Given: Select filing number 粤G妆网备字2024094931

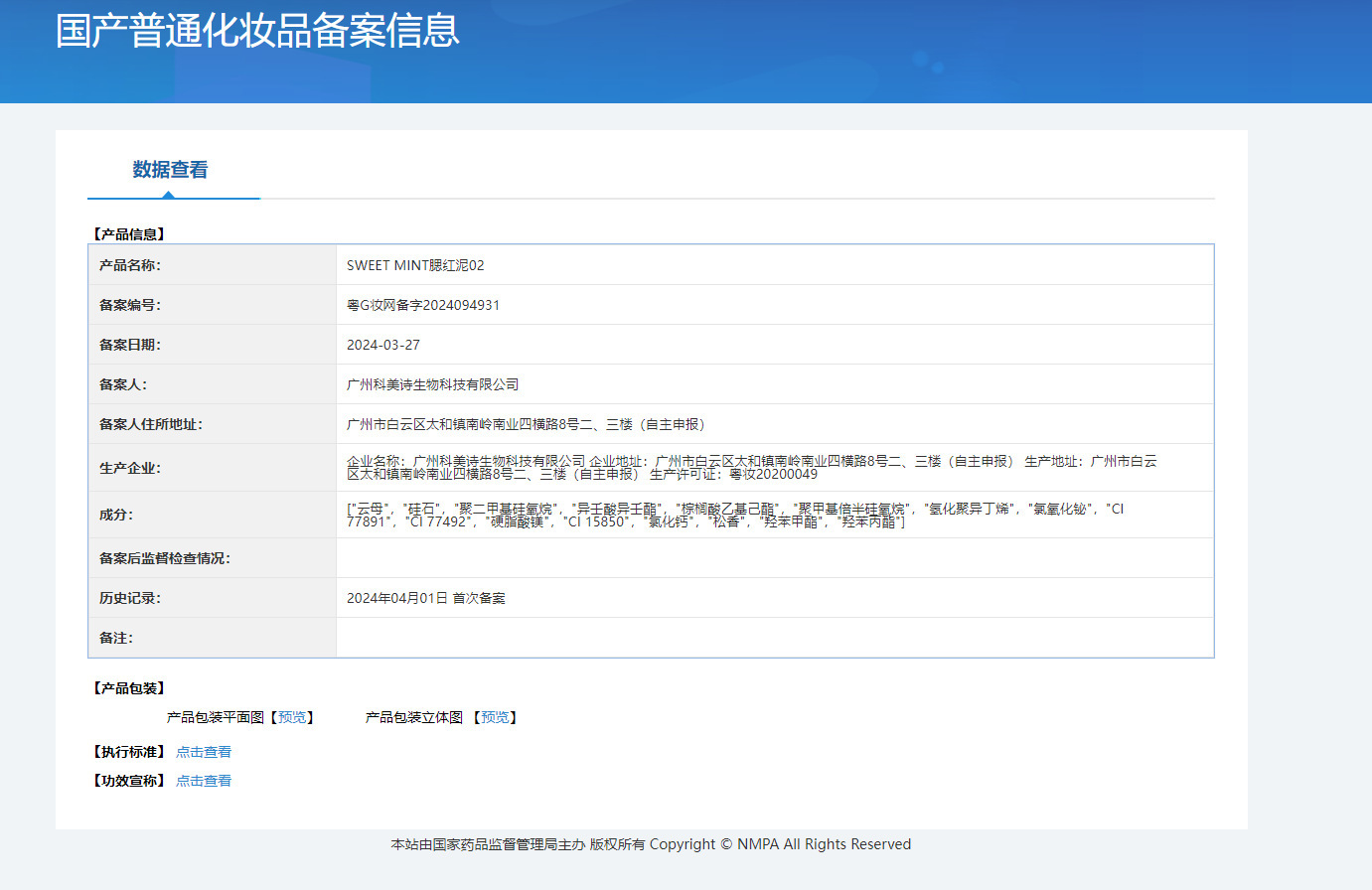Looking at the screenshot, I should point(423,305).
